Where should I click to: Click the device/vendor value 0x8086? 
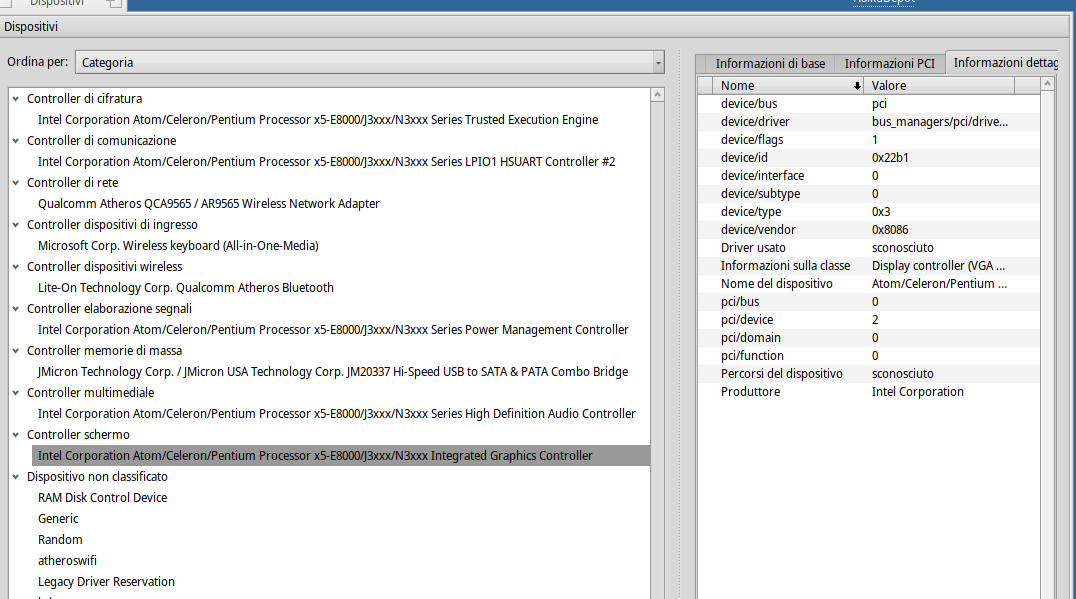890,230
